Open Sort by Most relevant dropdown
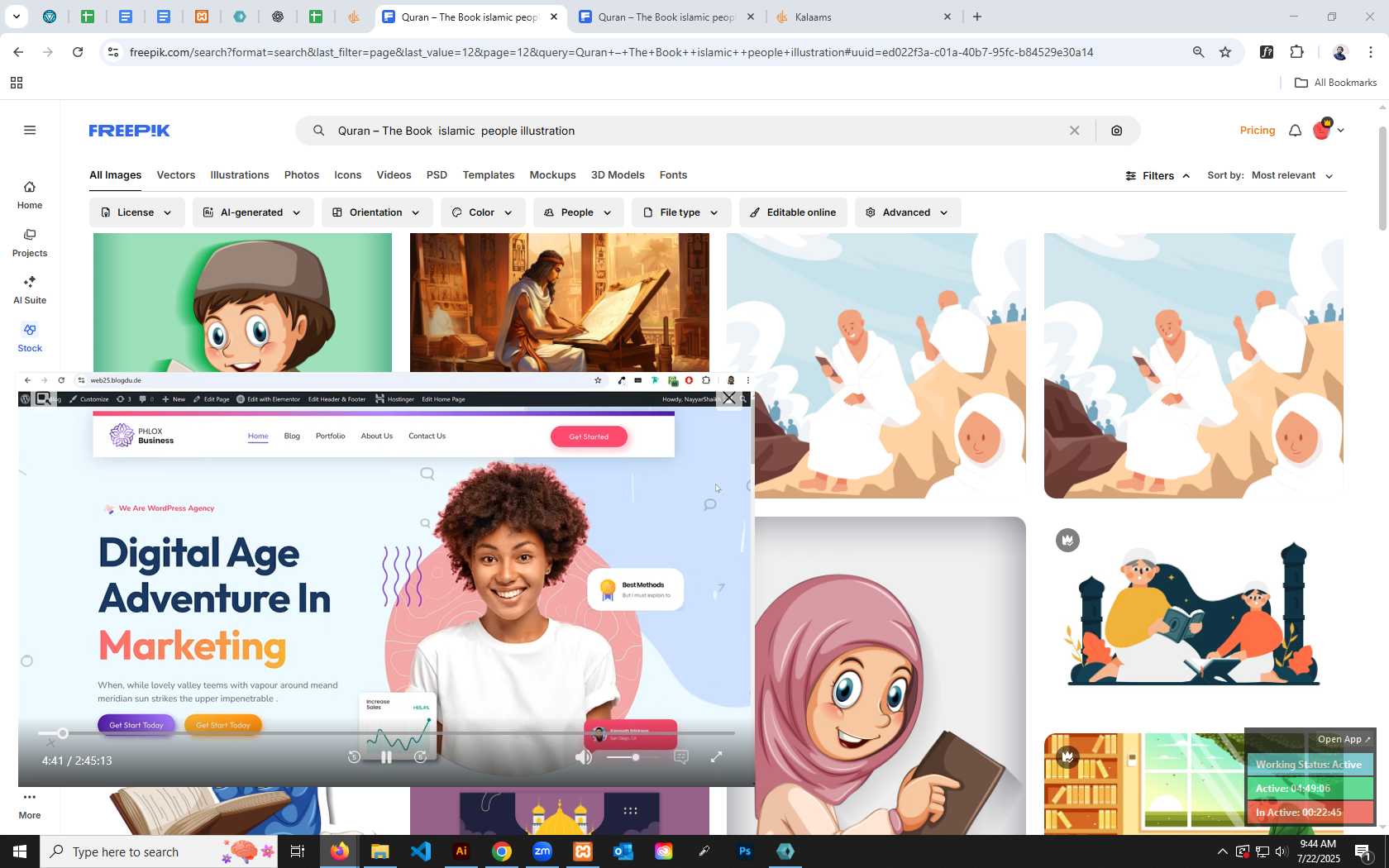 pos(1292,175)
